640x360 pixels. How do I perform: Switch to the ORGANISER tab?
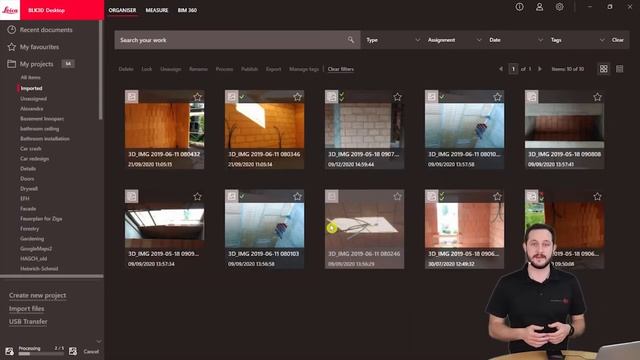(x=122, y=10)
